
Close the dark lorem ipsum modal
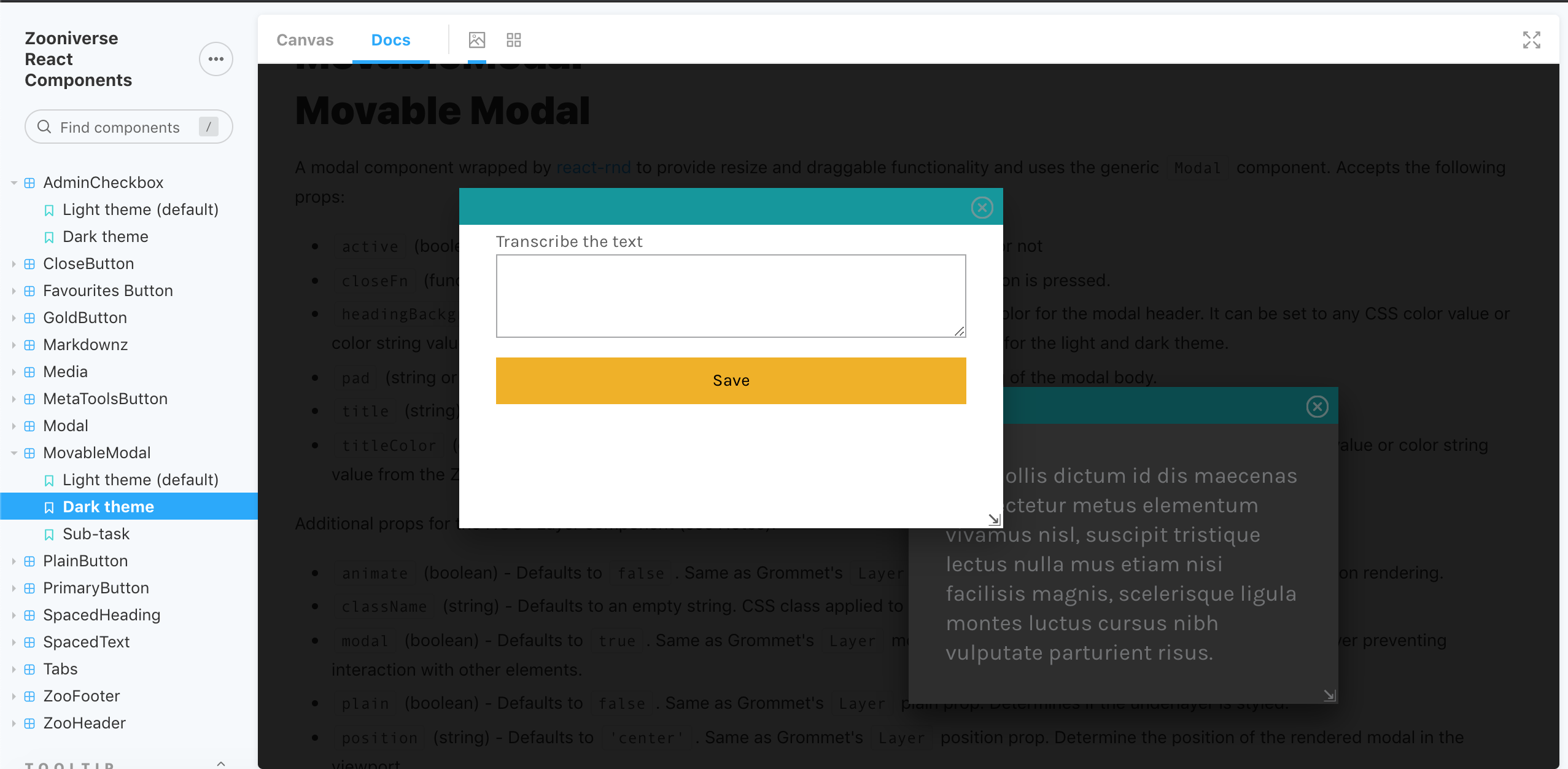point(1317,406)
